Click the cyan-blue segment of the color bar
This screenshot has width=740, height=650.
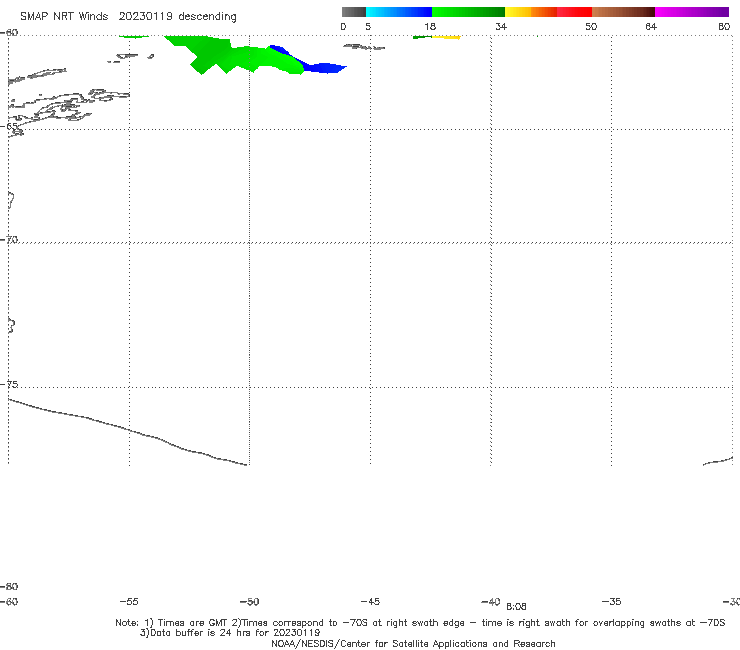point(399,12)
